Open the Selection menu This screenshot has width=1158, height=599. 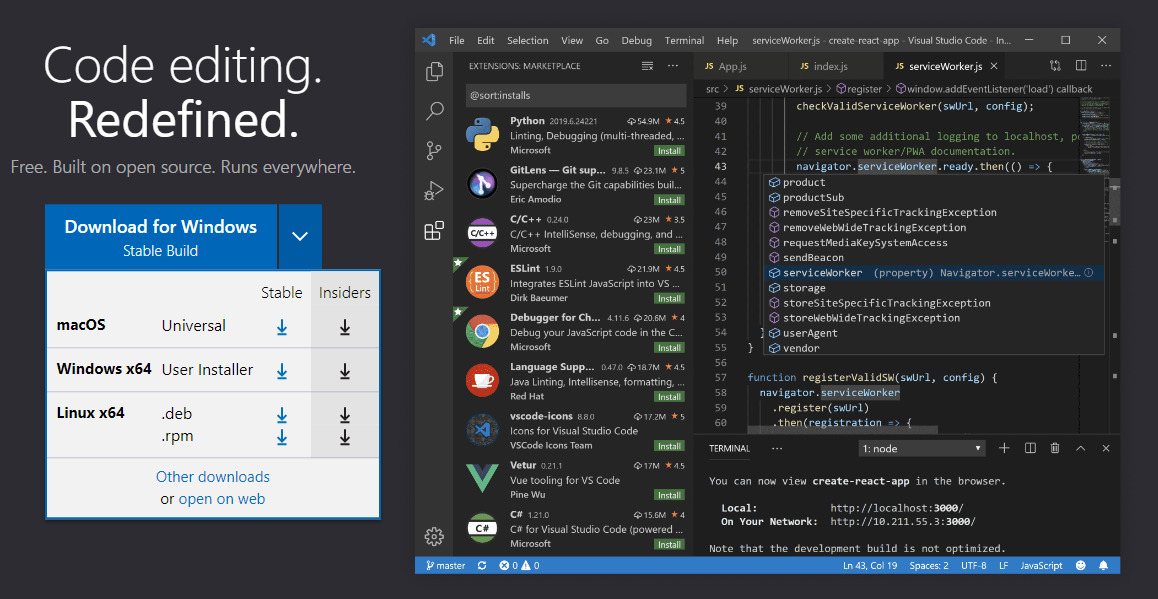click(527, 41)
